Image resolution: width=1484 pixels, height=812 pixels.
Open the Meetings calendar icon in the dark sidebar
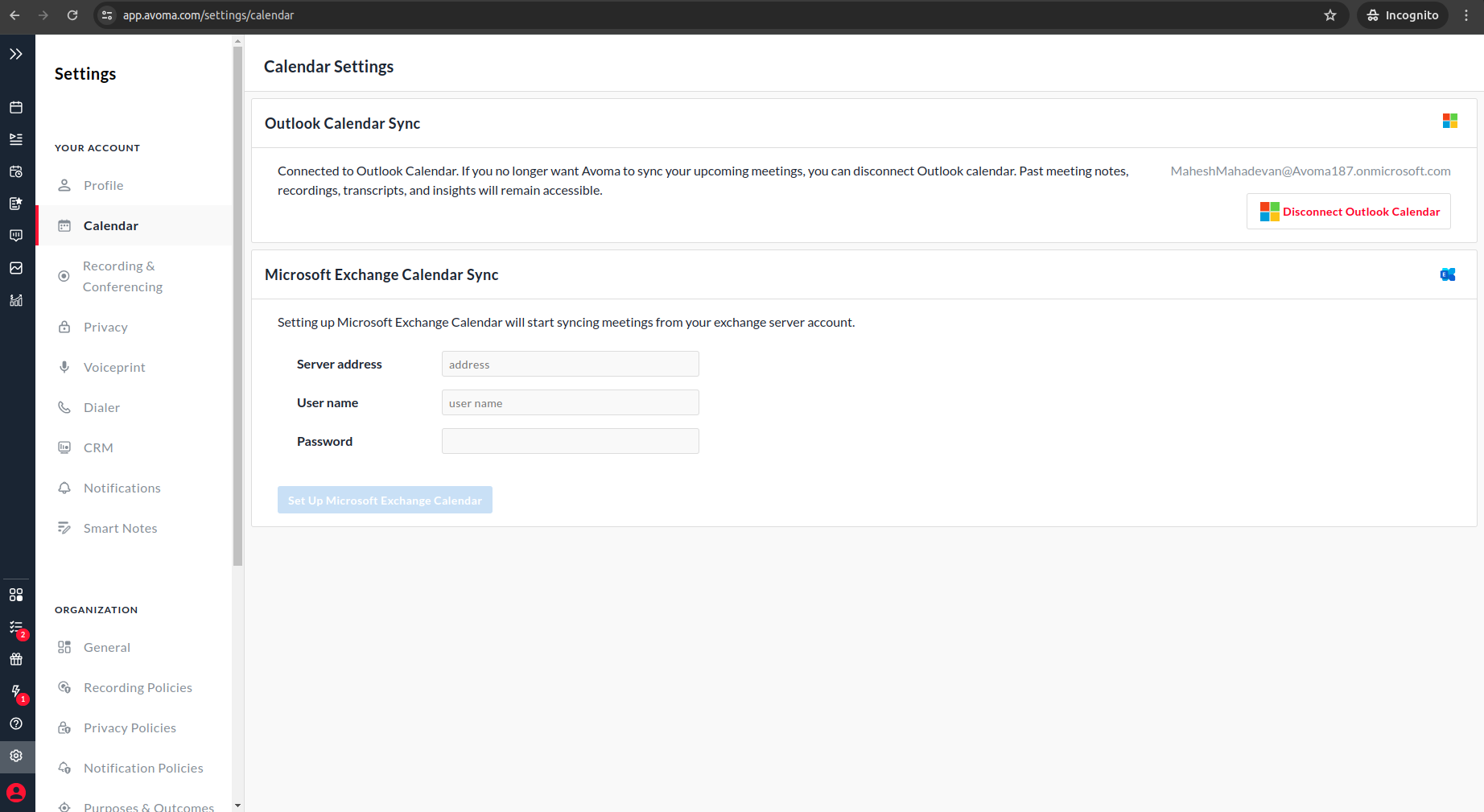[16, 107]
